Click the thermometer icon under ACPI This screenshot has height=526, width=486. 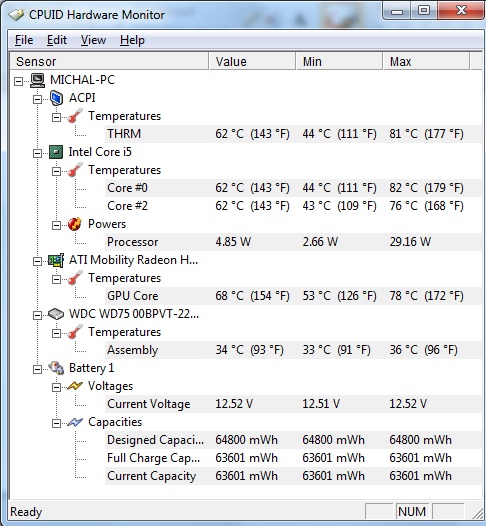75,116
